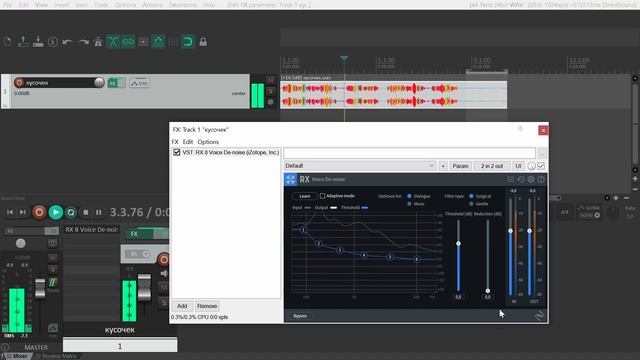Click the track volume knob on кусочек
Viewport: 640px width, 360px height.
pyautogui.click(x=99, y=82)
